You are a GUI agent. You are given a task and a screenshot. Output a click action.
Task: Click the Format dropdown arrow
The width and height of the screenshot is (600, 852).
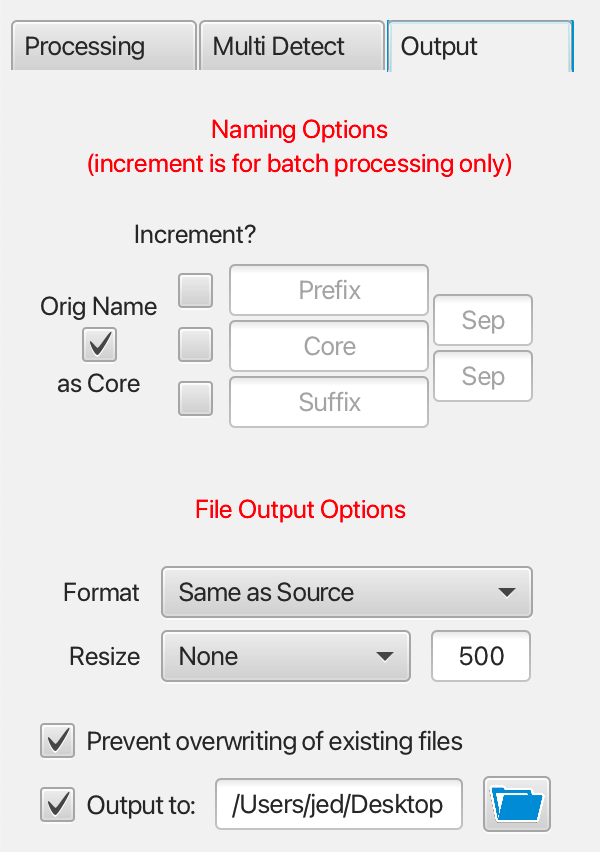[x=507, y=592]
